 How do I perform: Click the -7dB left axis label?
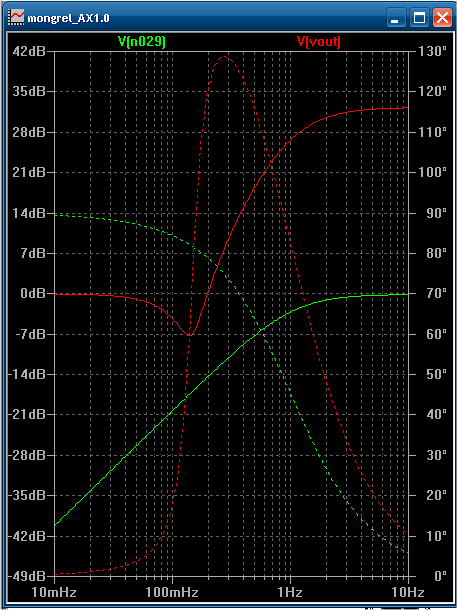(x=29, y=334)
